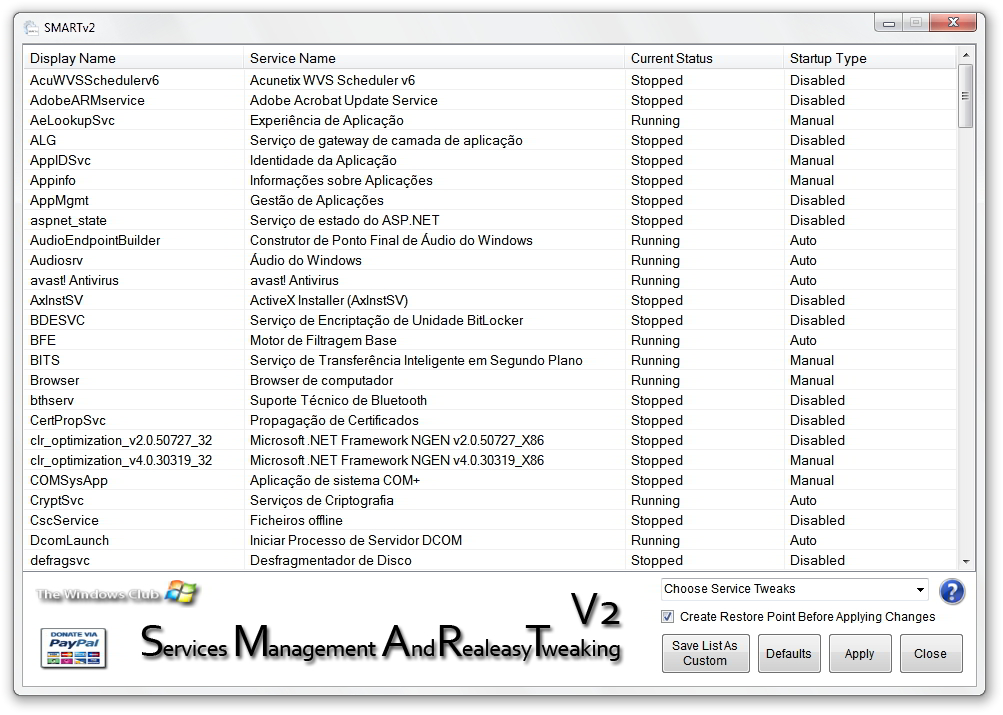Image resolution: width=1003 pixels, height=715 pixels.
Task: Select the CryptSvc service
Action: (490, 500)
